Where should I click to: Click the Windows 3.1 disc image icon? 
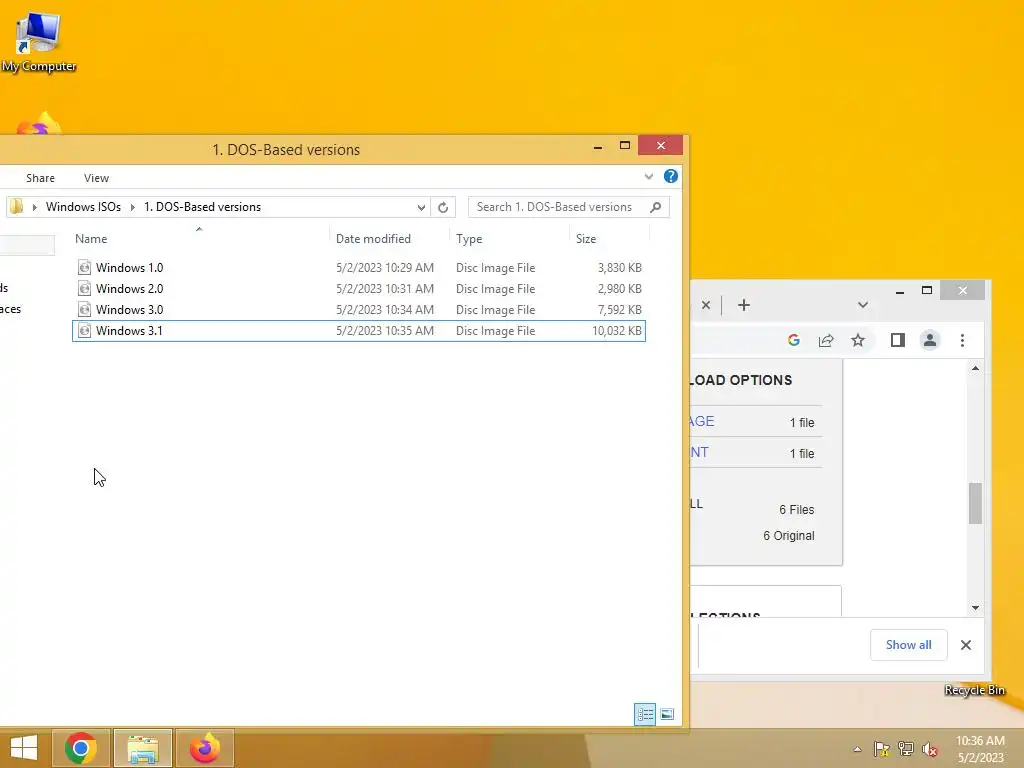(84, 330)
